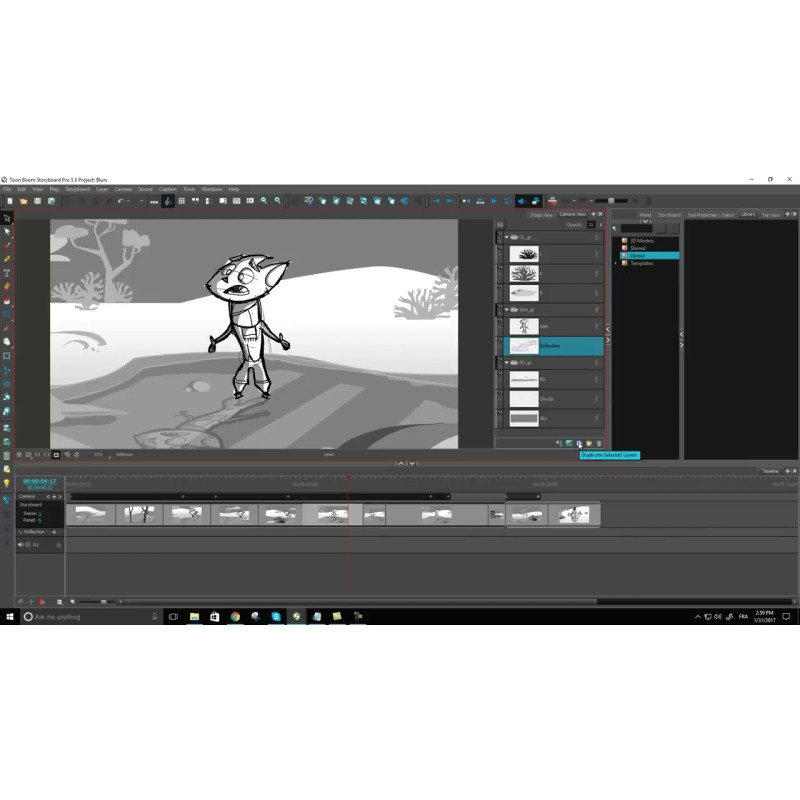Open the Storyboard menu

click(77, 189)
